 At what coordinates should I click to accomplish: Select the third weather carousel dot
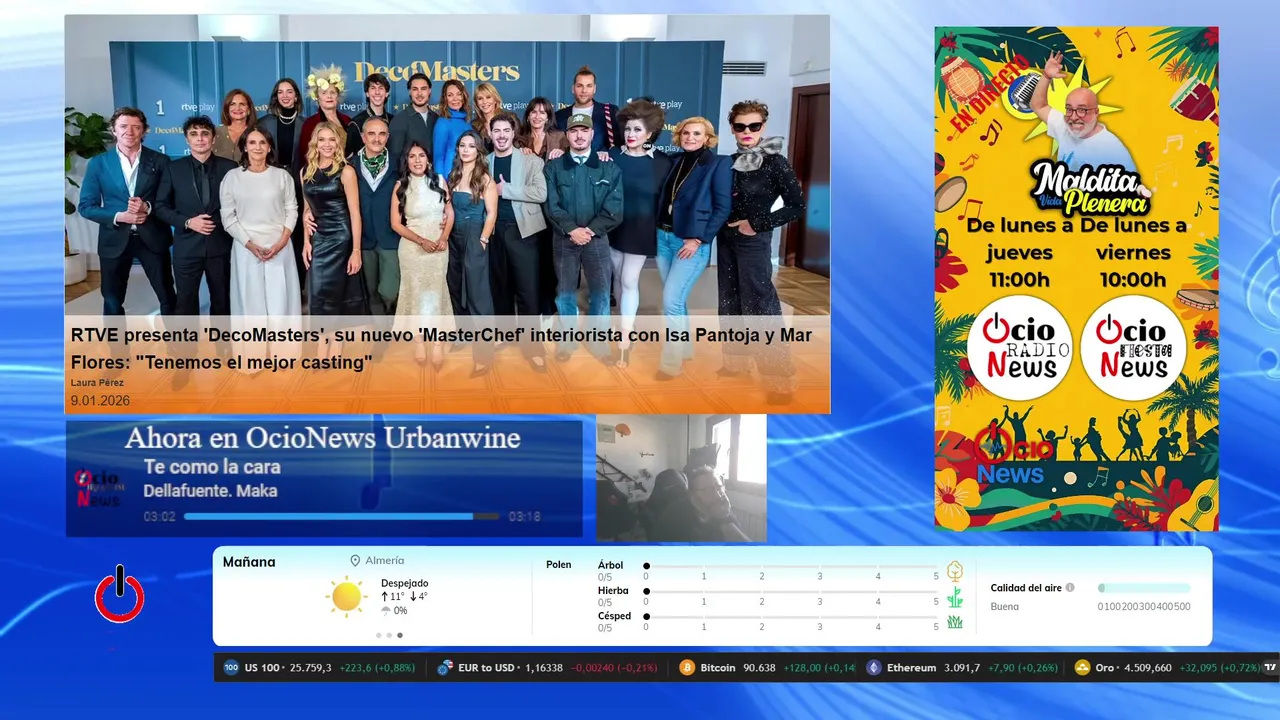pos(400,635)
